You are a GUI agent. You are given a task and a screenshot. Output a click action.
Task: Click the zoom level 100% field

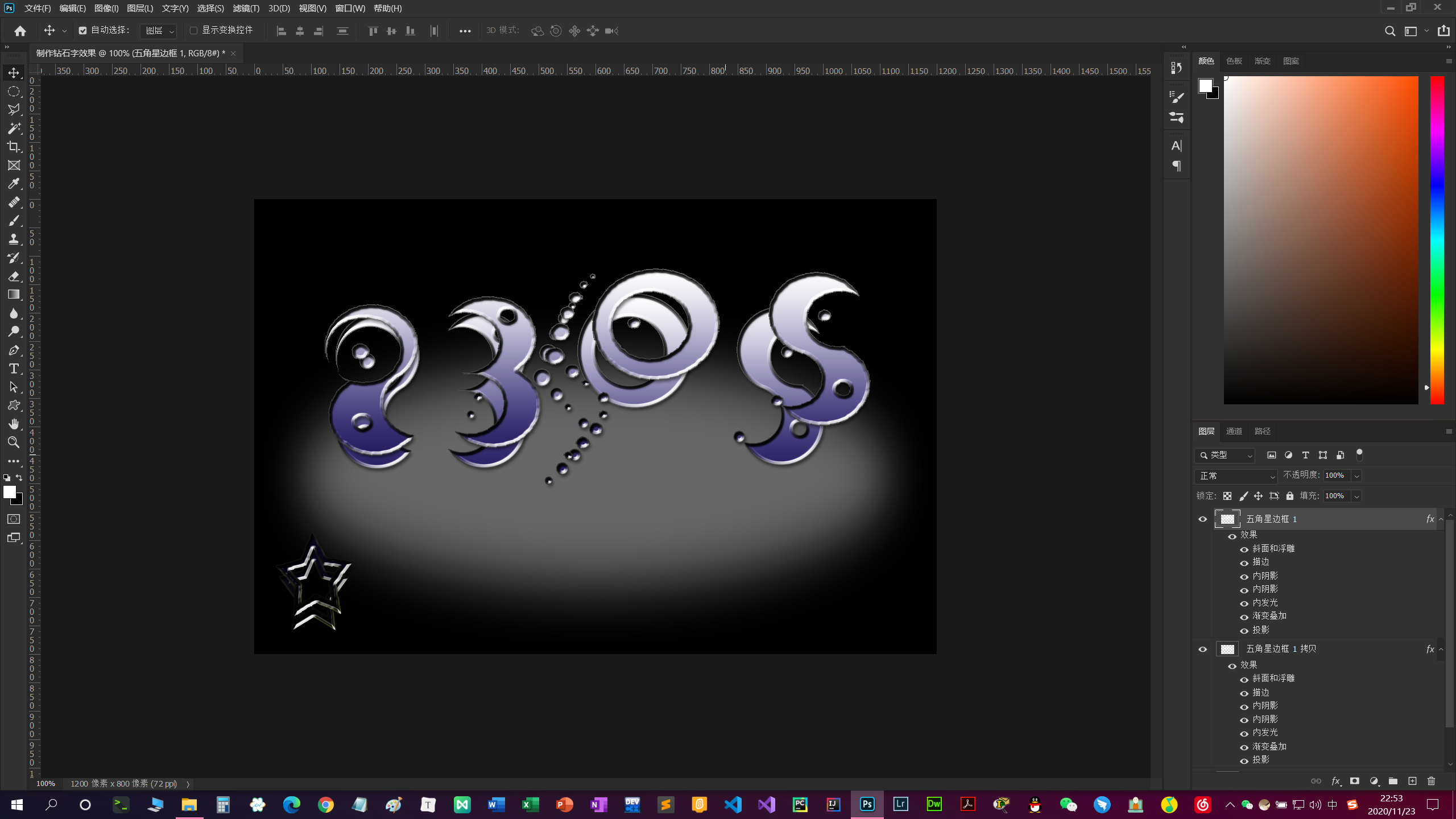tap(46, 783)
